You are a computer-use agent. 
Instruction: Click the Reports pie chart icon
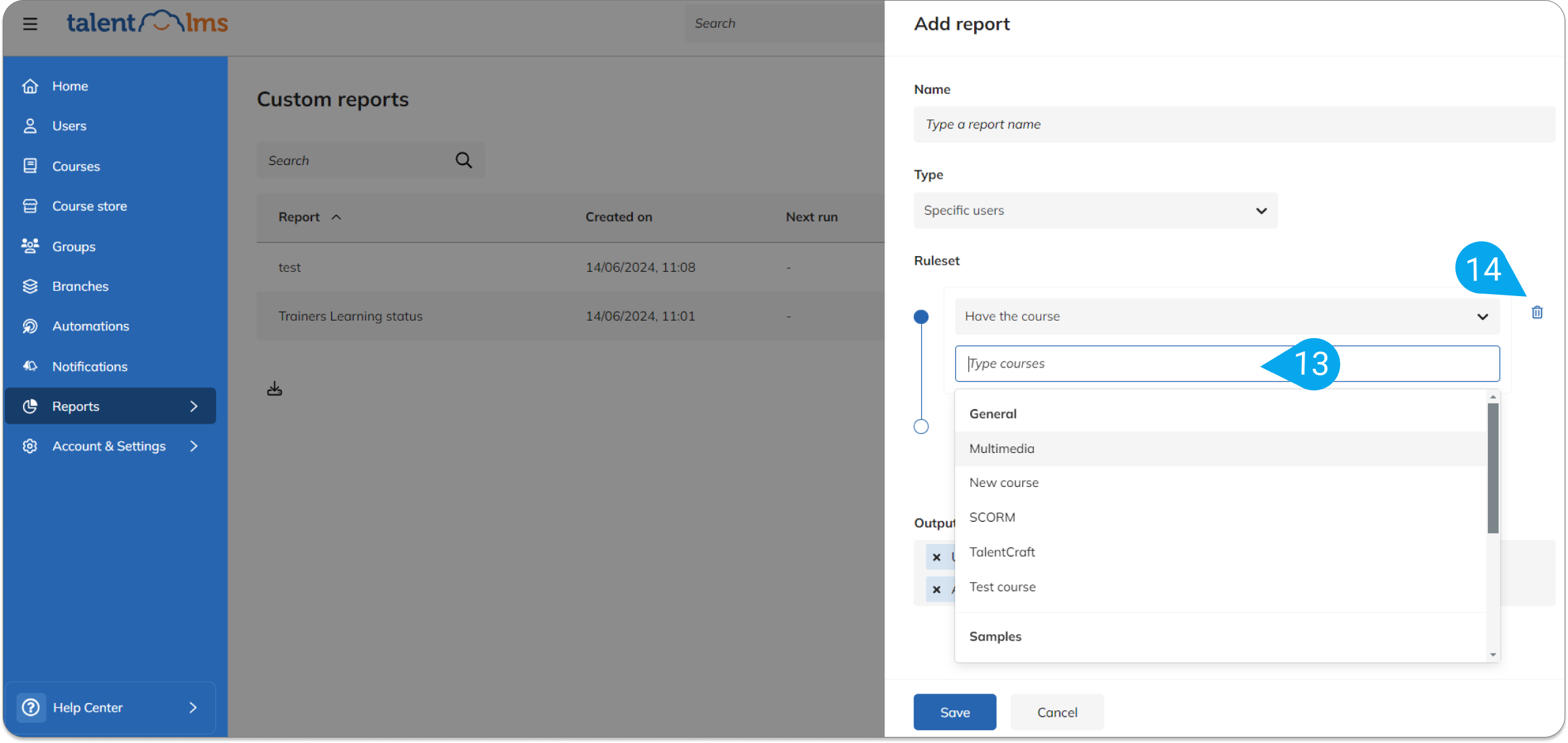[30, 406]
